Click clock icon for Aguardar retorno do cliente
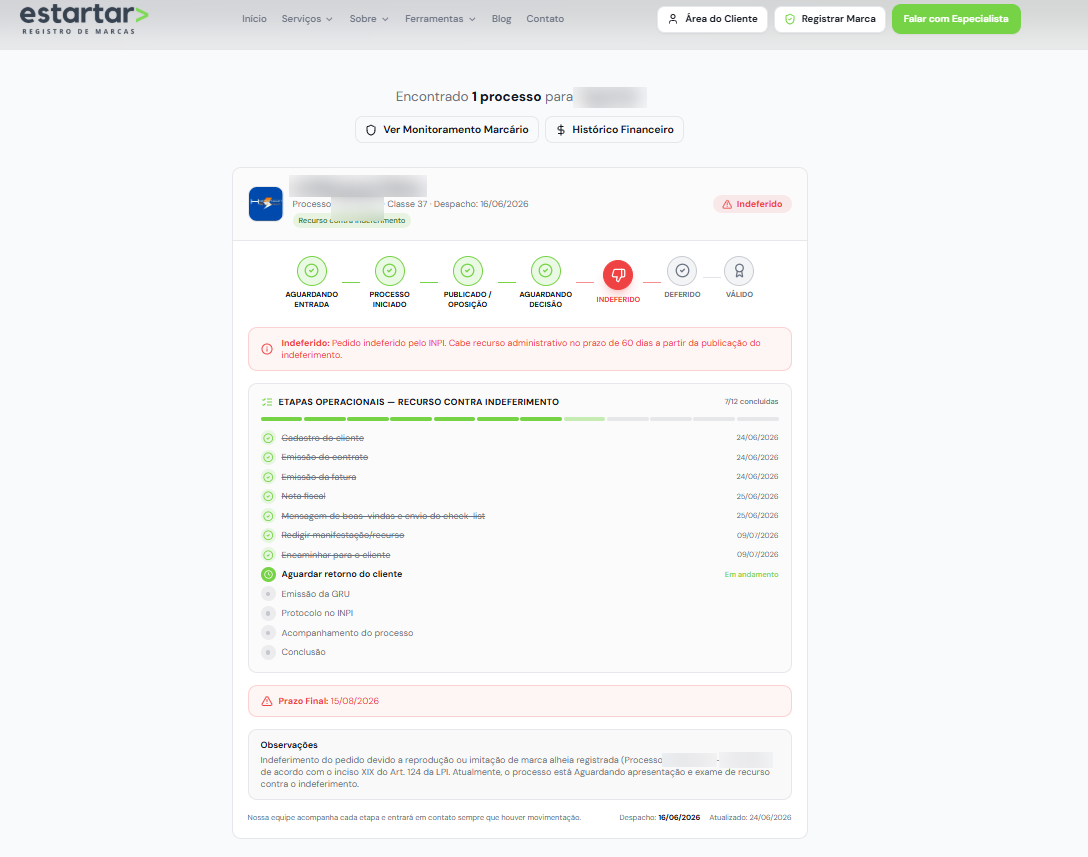This screenshot has height=857, width=1088. (x=268, y=575)
